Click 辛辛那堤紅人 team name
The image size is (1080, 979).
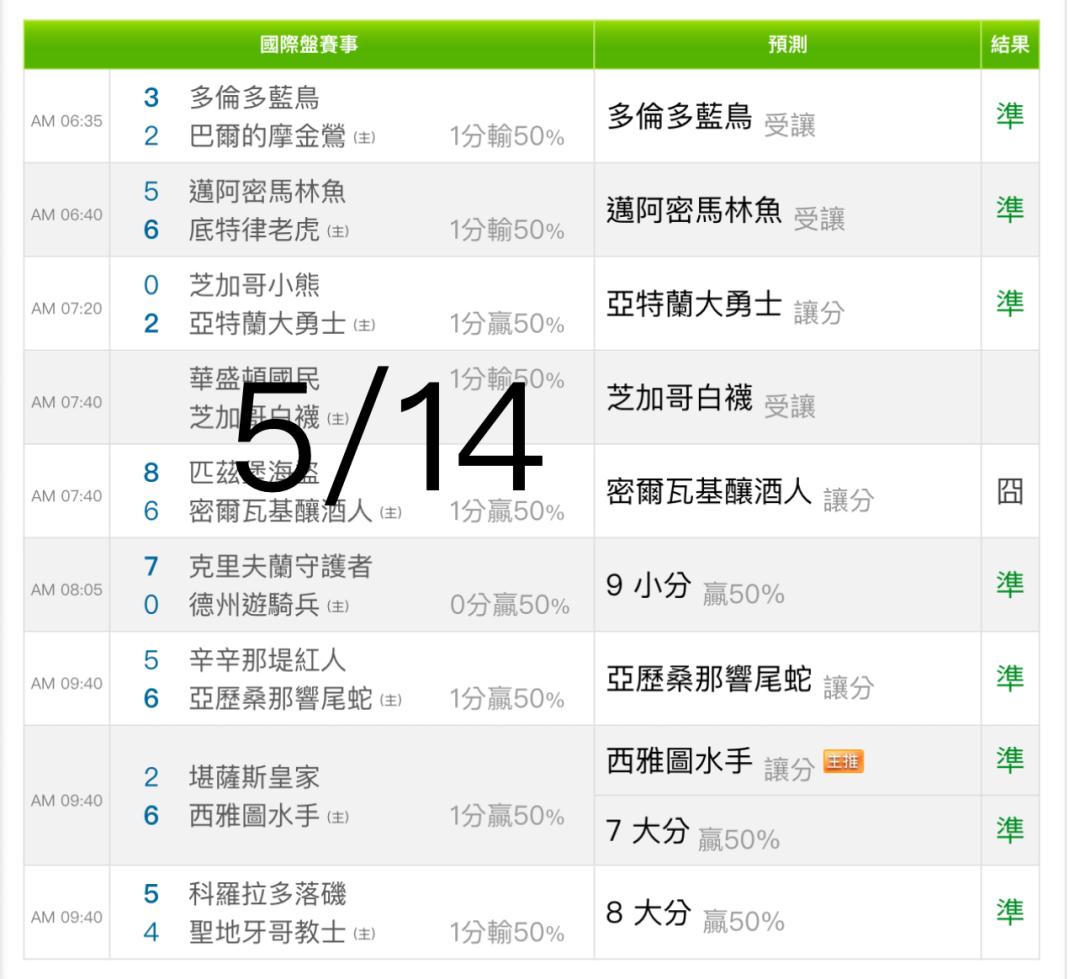pyautogui.click(x=267, y=660)
